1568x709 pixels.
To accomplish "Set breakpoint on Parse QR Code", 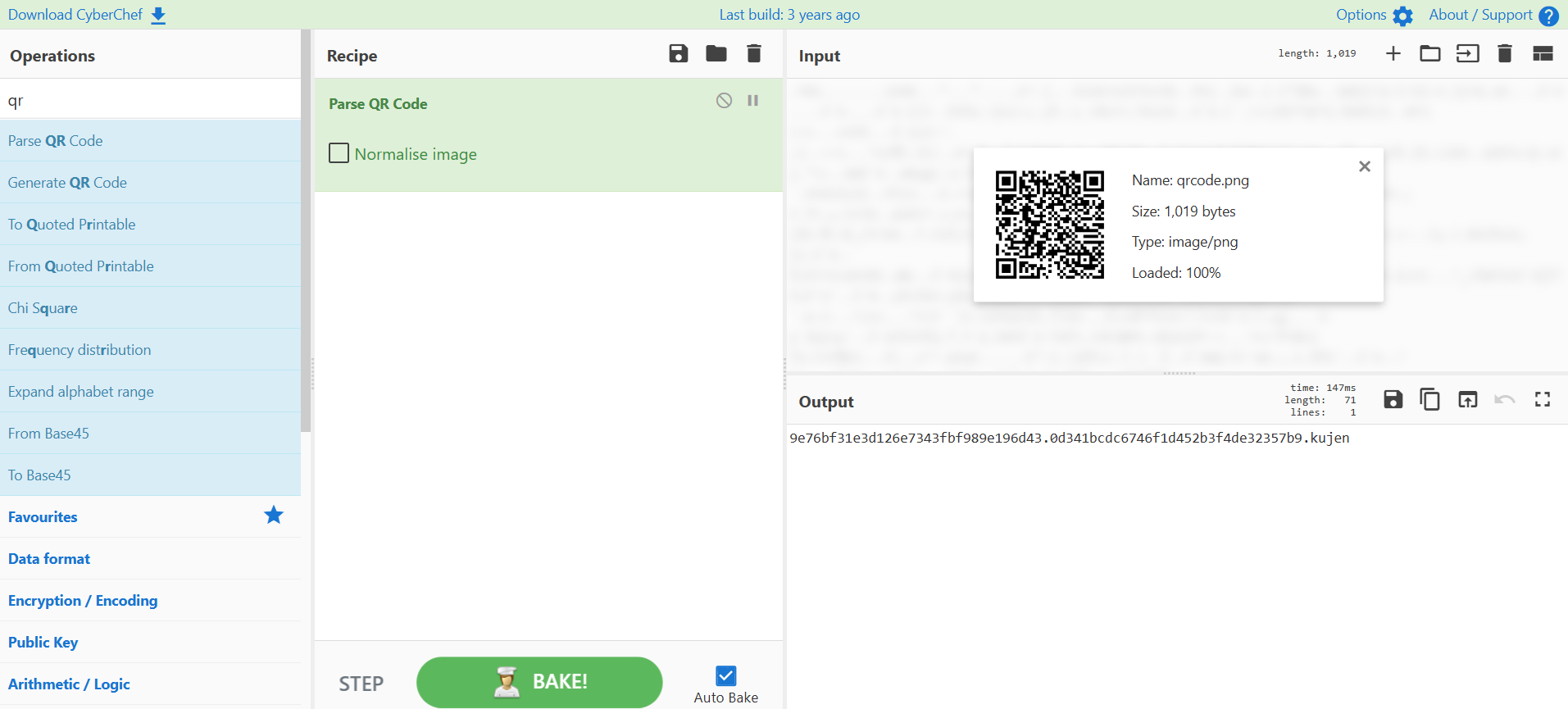I will 752,101.
